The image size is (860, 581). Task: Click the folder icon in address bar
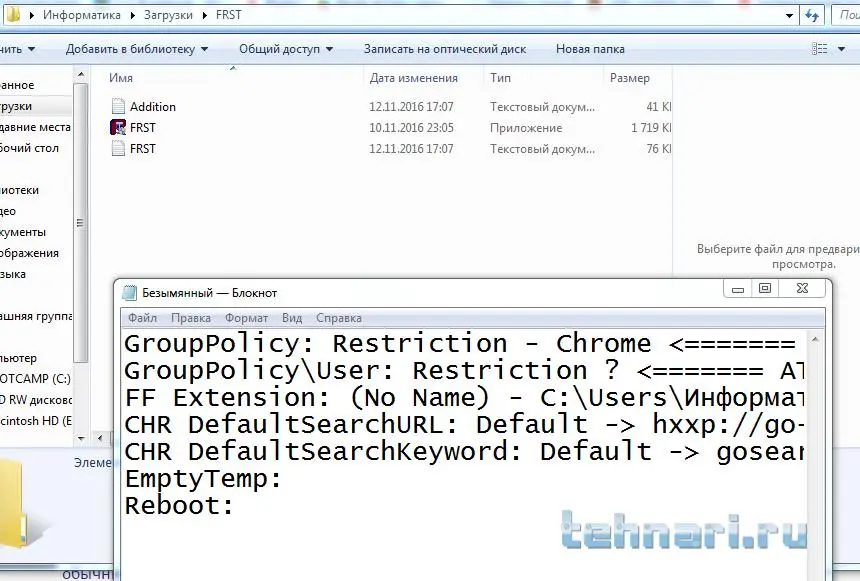point(12,15)
